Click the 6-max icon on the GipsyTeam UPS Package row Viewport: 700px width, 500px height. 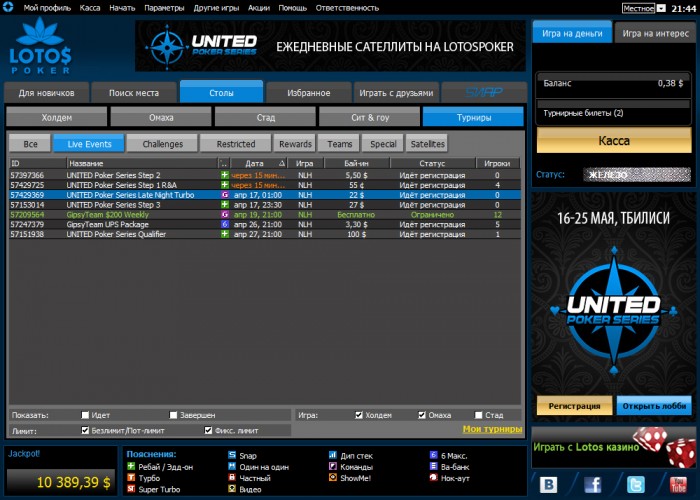[x=225, y=224]
